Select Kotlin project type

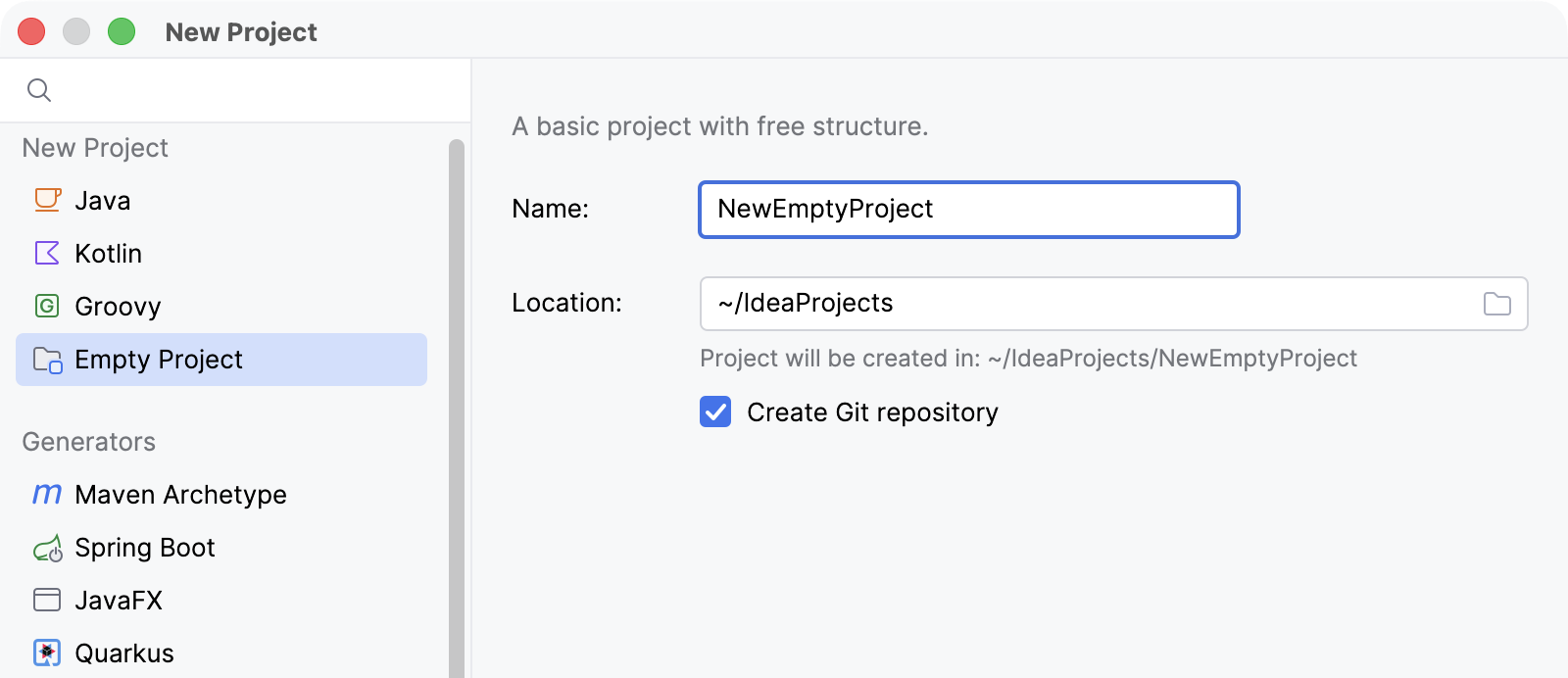click(221, 253)
